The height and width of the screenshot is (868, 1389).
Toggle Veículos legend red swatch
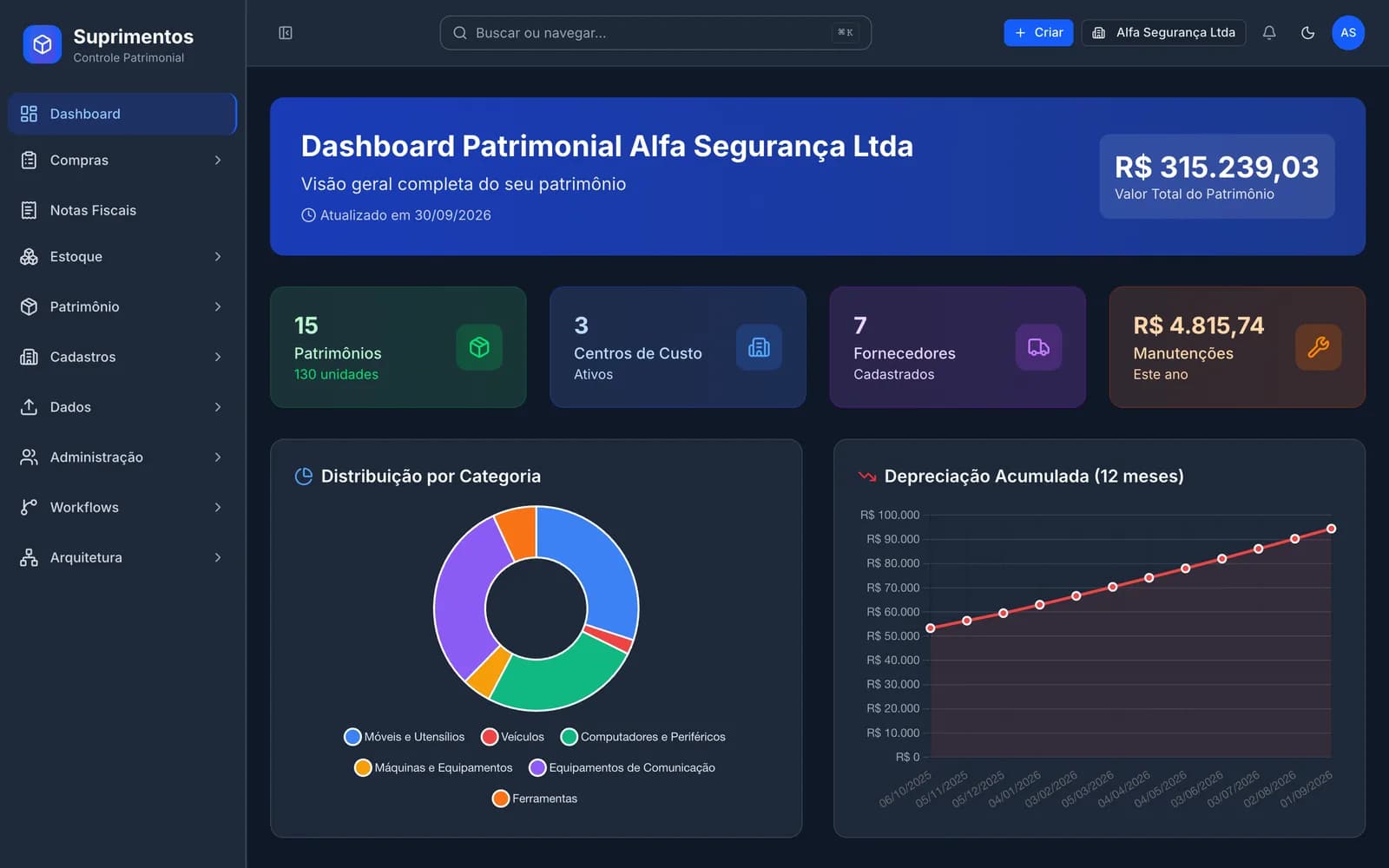coord(490,737)
